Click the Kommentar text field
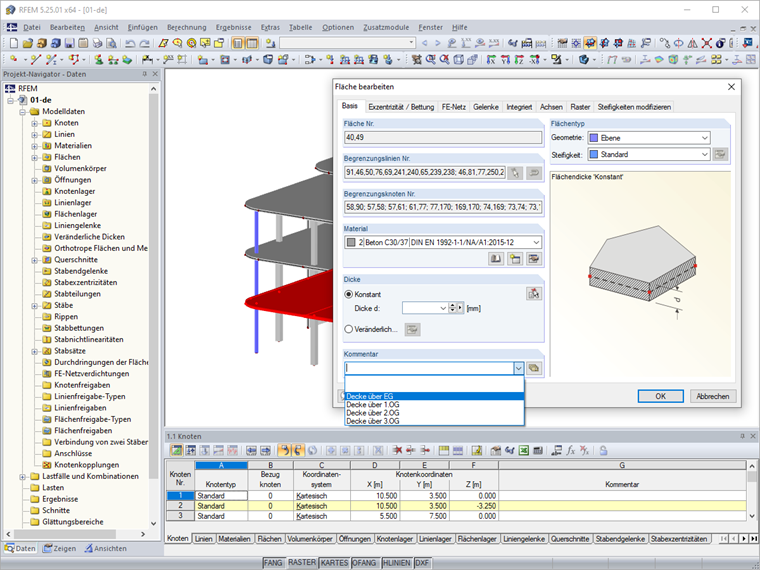 point(428,368)
